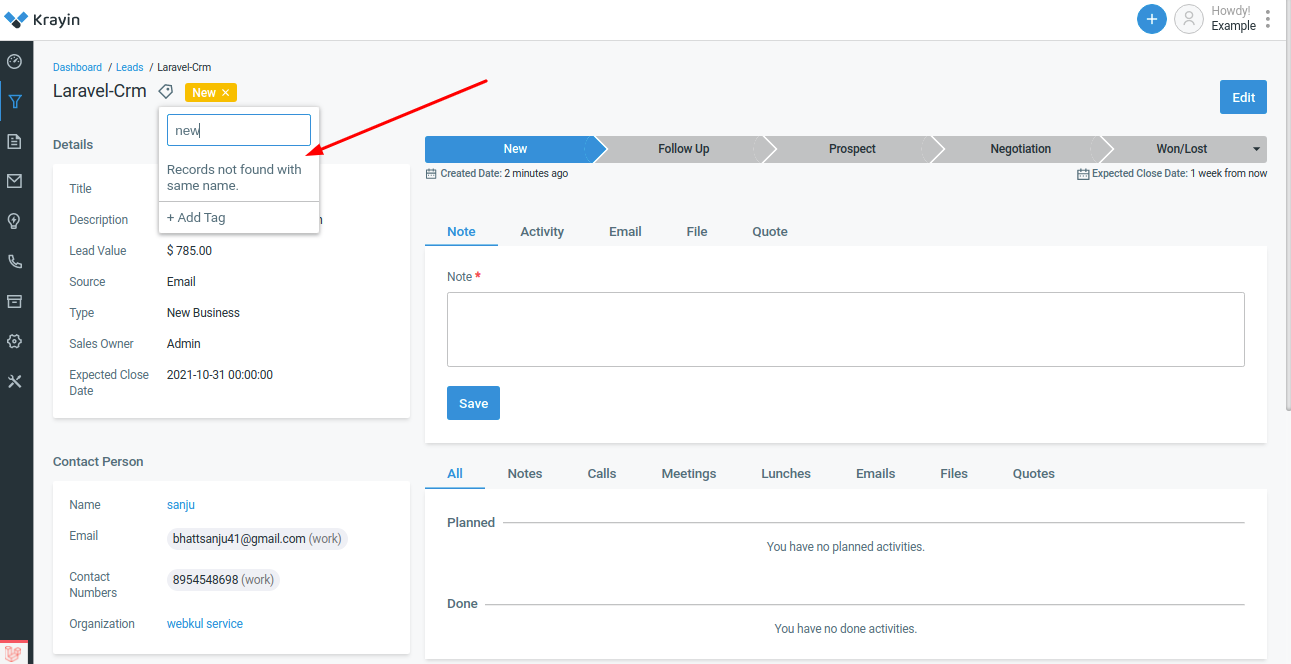1291x664 pixels.
Task: Open the Activities bulb icon
Action: 15,221
